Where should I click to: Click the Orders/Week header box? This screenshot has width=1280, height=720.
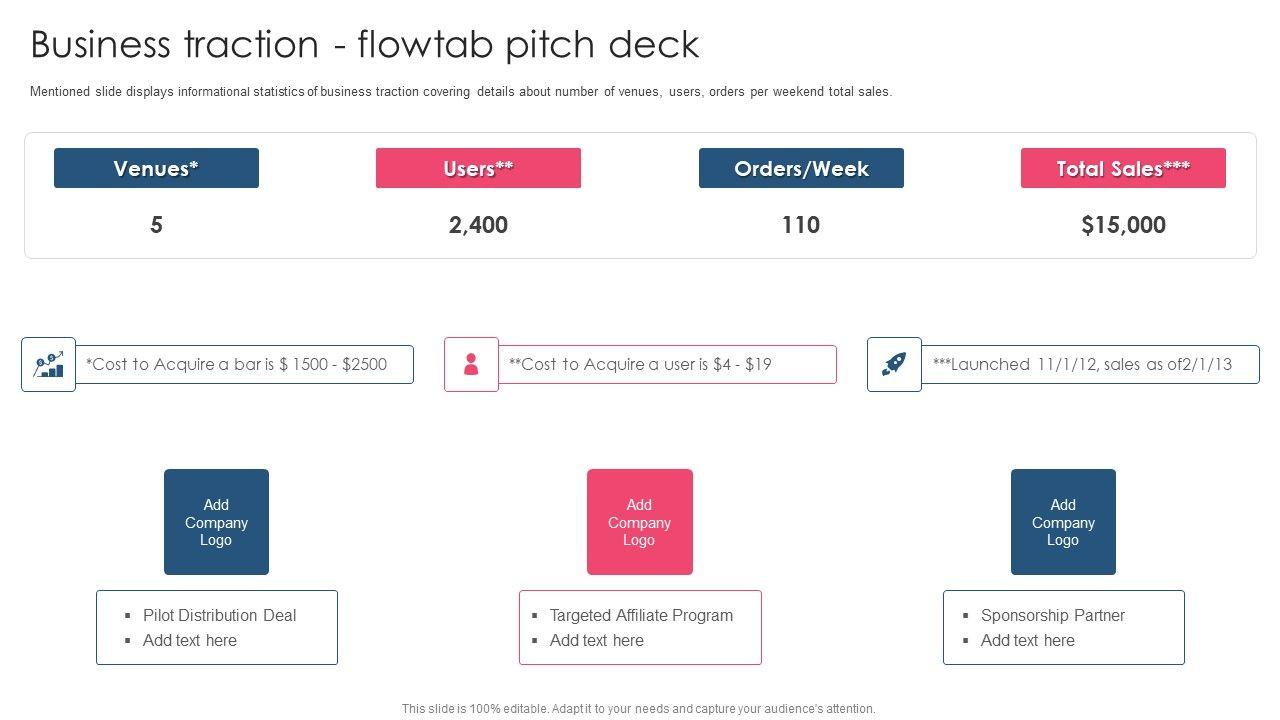coord(801,168)
